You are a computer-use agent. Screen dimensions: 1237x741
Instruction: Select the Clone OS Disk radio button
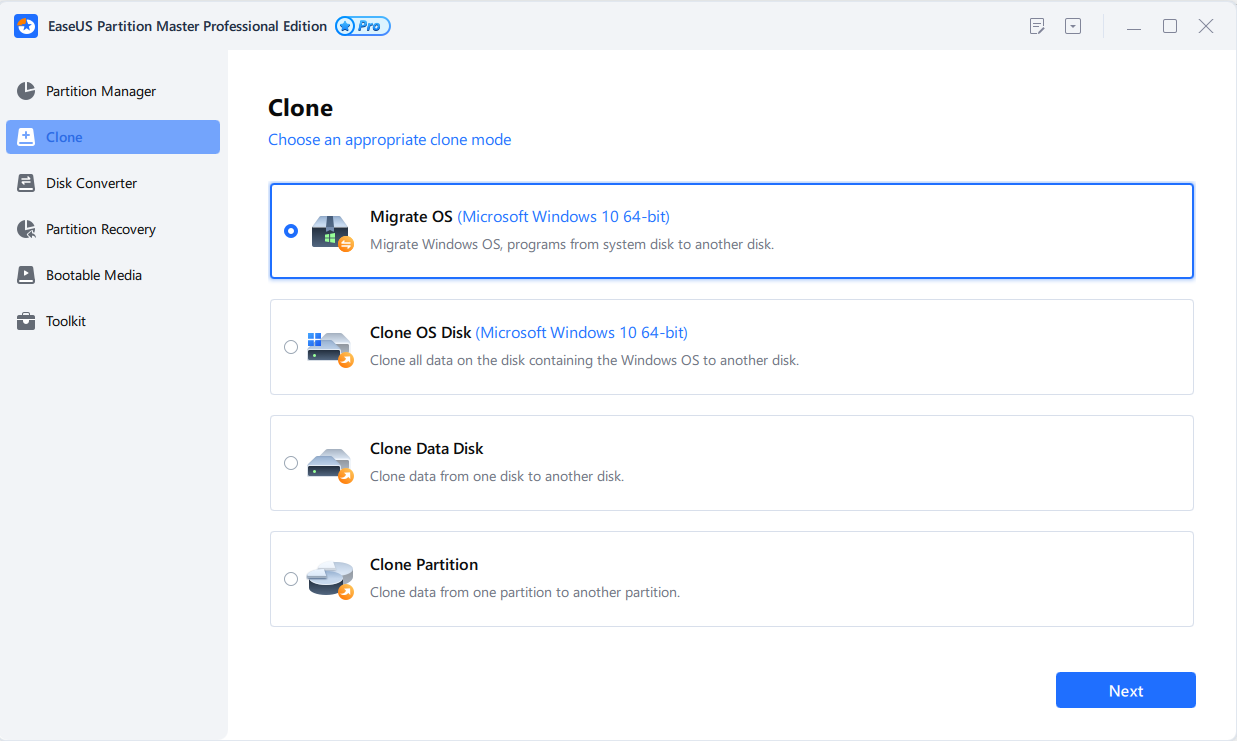point(291,347)
